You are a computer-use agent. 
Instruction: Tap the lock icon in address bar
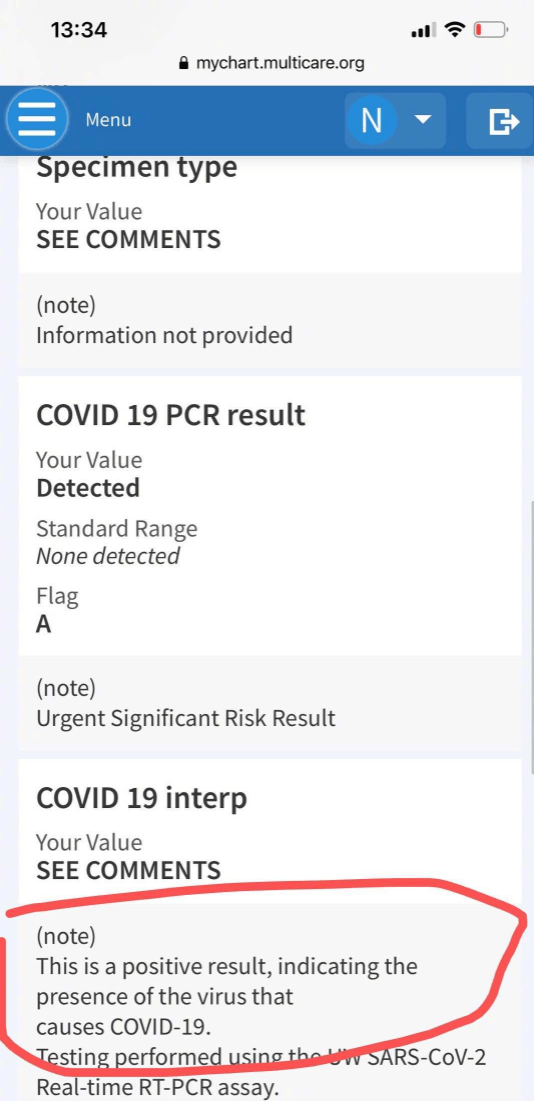click(184, 63)
